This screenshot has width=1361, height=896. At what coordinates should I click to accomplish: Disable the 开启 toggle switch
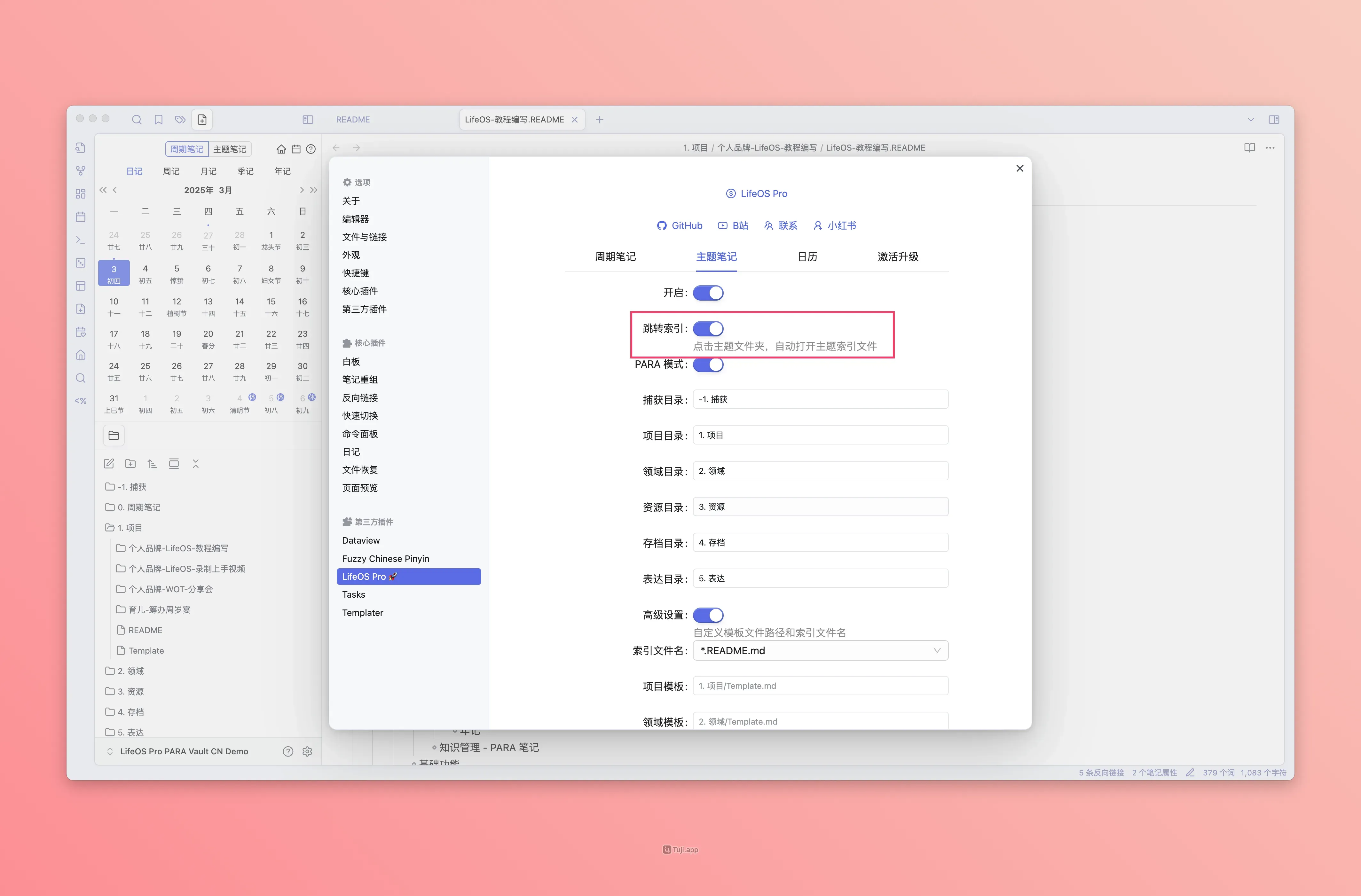coord(708,293)
